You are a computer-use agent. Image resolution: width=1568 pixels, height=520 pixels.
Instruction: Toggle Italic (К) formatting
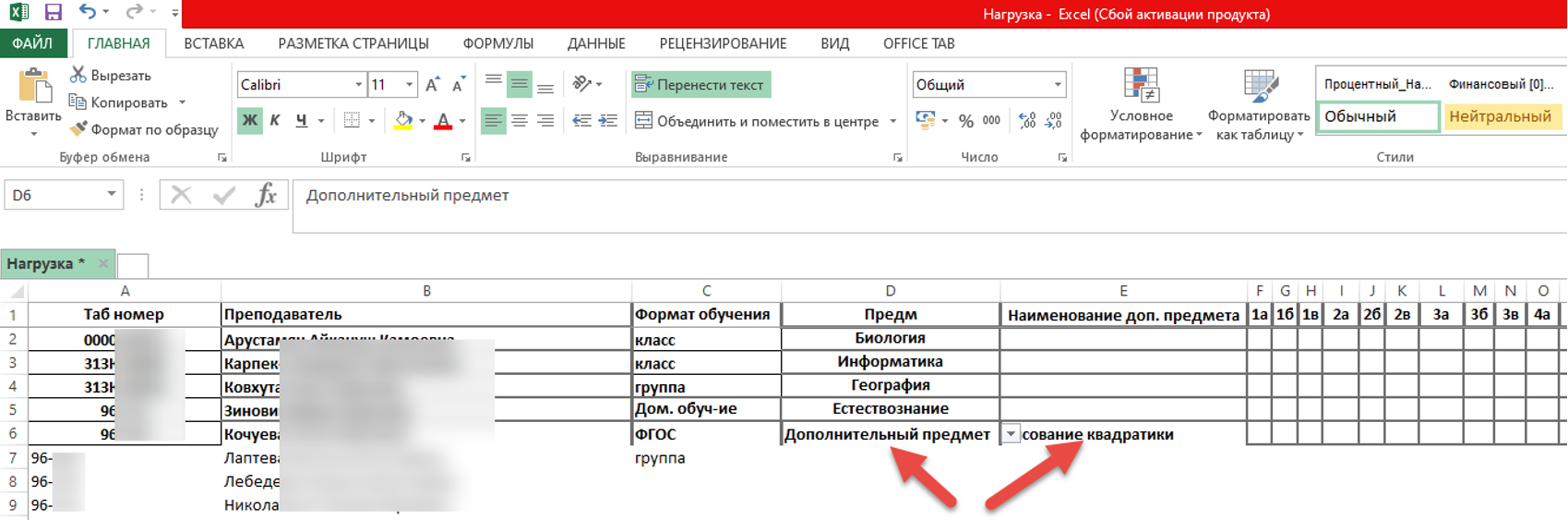tap(275, 121)
